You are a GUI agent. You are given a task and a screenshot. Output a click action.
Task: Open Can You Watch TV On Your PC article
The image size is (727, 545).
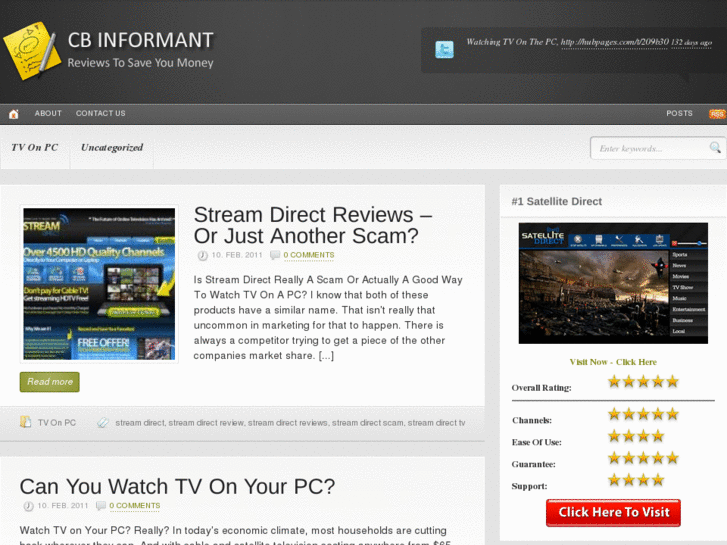[177, 487]
